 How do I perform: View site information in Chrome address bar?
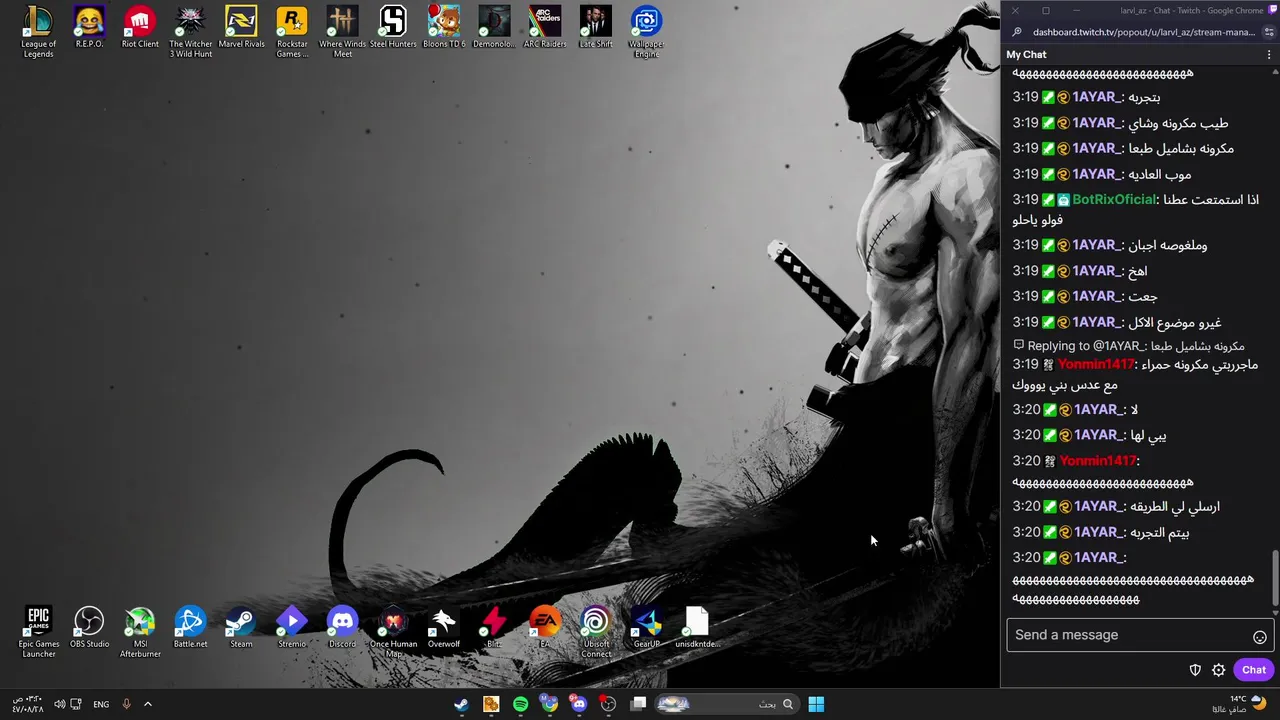pyautogui.click(x=1017, y=32)
